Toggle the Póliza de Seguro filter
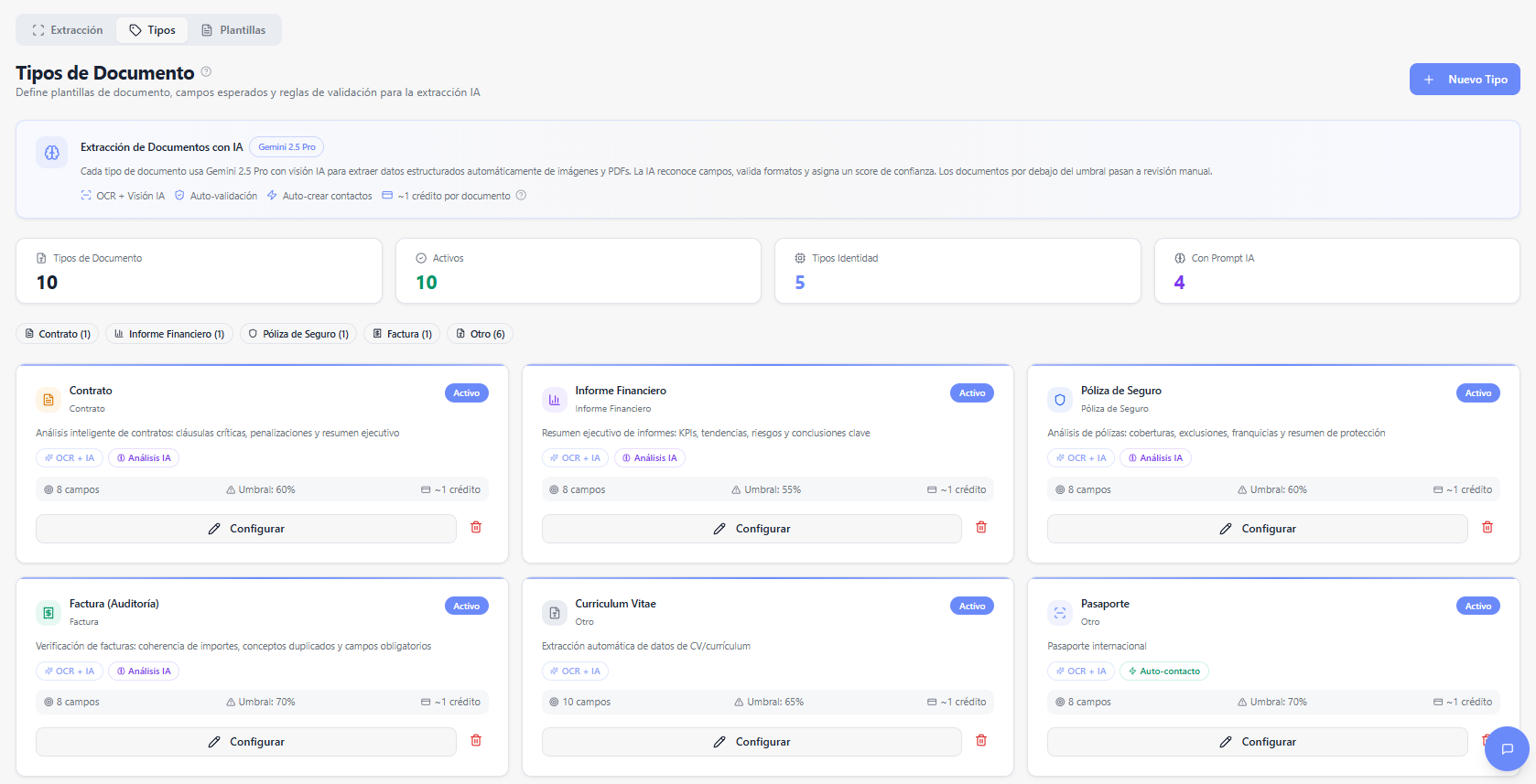Screen dimensions: 1536x784 (x=298, y=334)
